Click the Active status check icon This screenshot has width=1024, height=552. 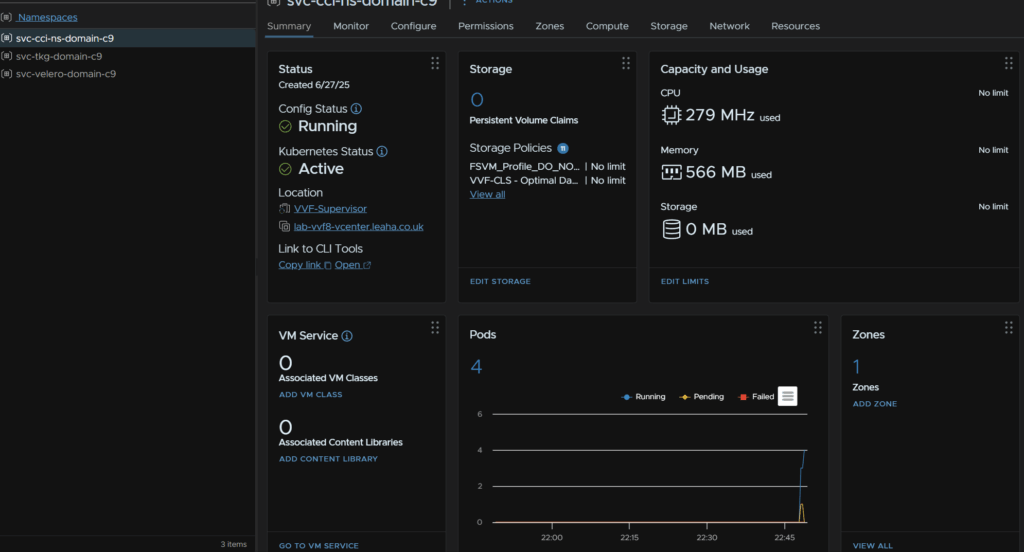tap(285, 169)
